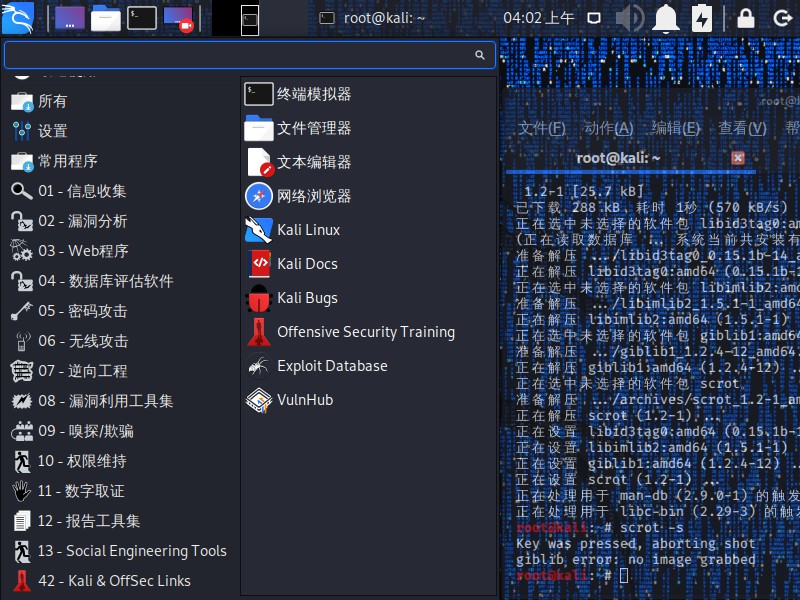
Task: Open 01 - 信息收集 category
Action: pos(120,191)
